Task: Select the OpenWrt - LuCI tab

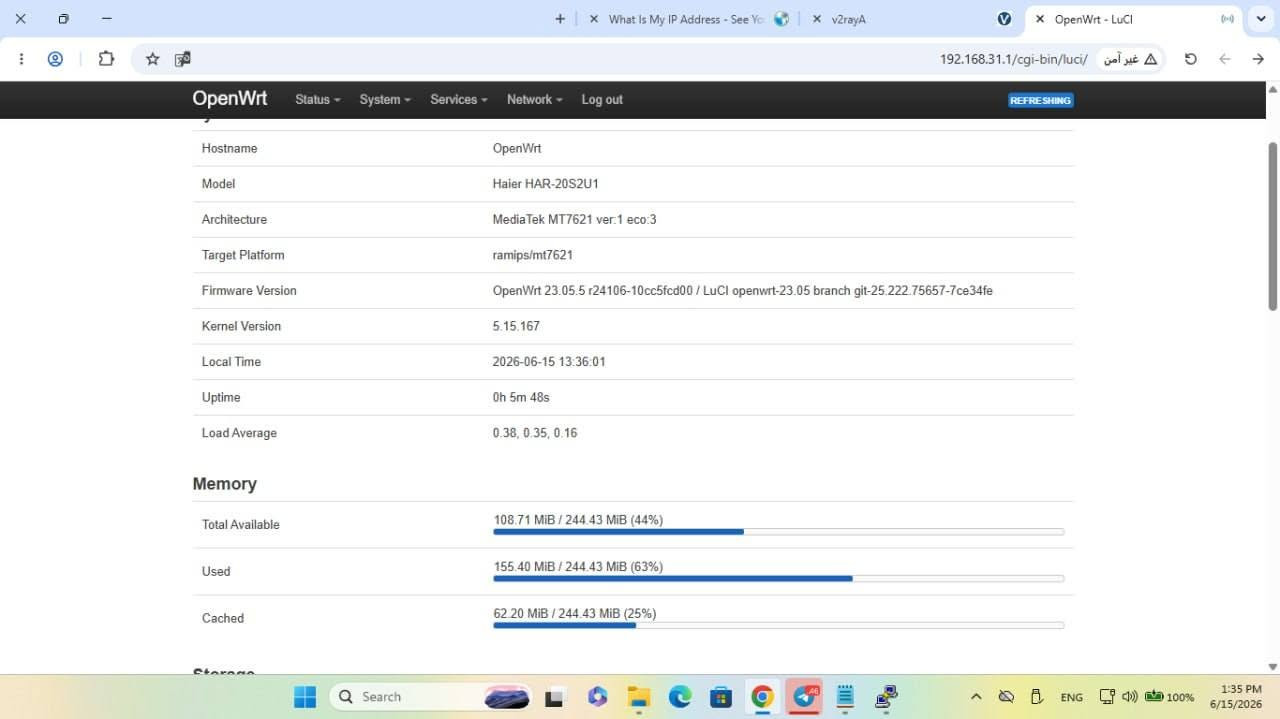Action: pos(1134,19)
